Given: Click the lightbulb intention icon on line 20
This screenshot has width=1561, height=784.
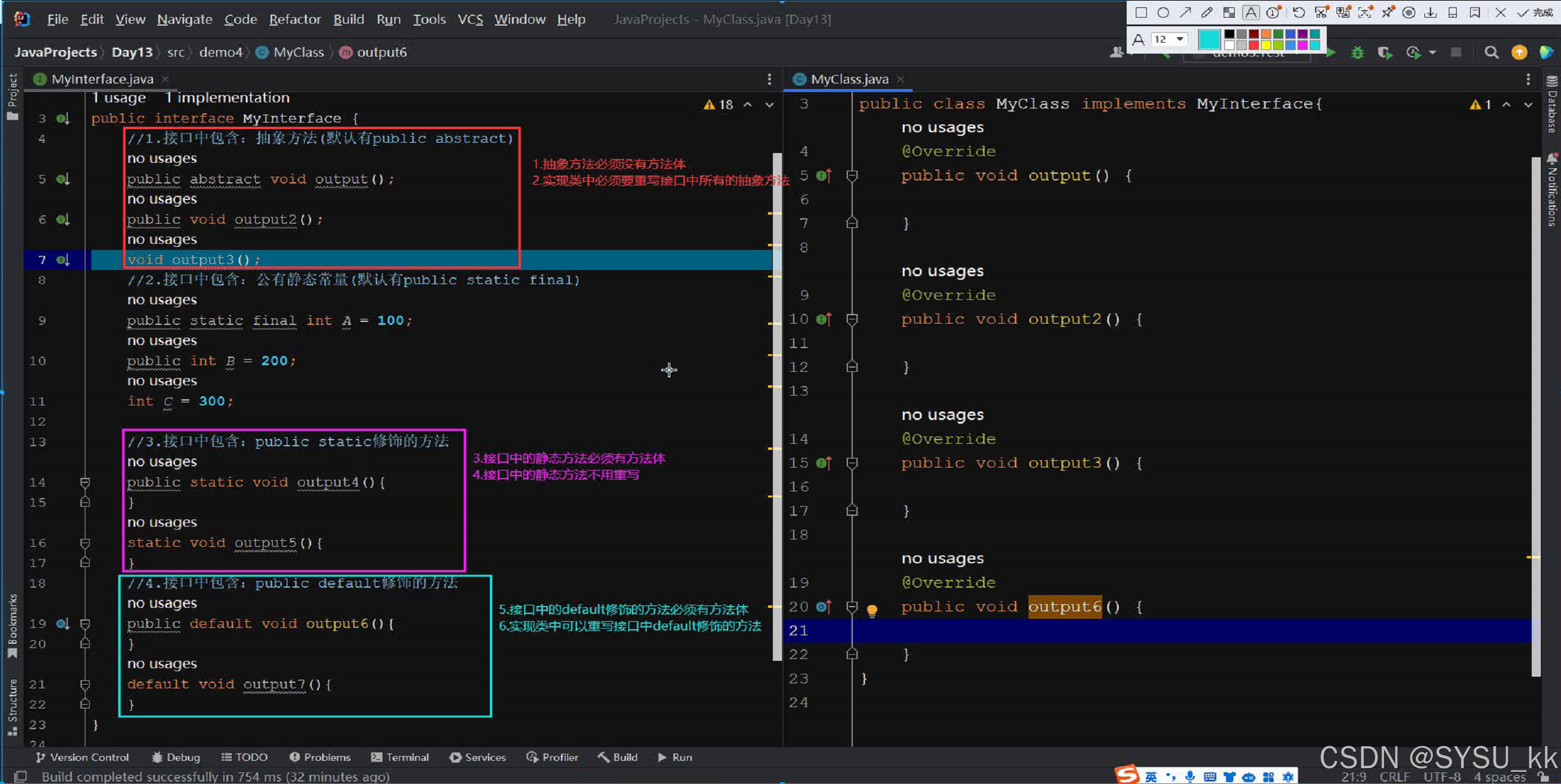Looking at the screenshot, I should point(872,610).
